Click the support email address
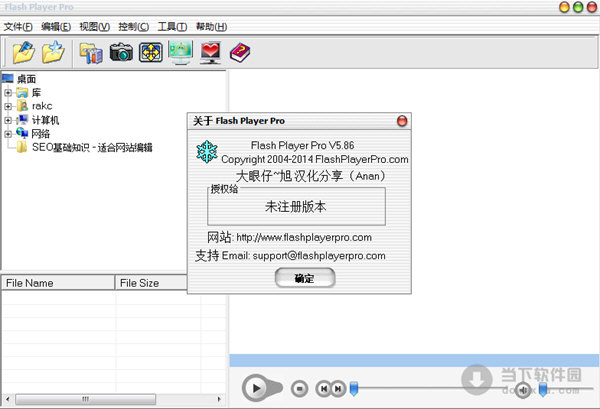 pos(319,256)
